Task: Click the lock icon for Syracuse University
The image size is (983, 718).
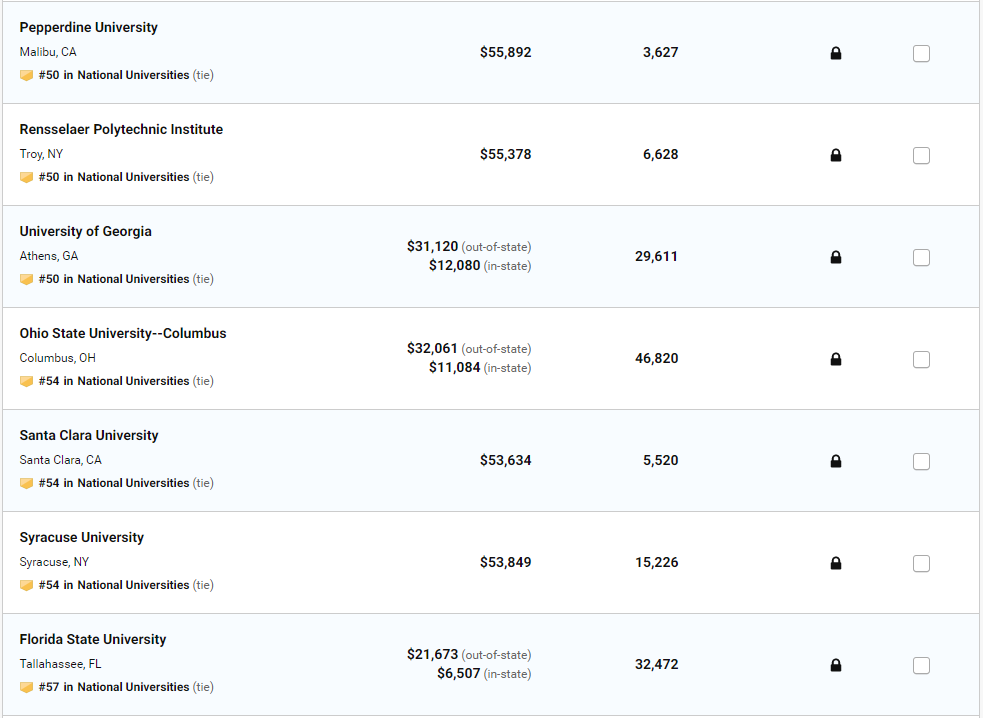Action: pos(836,563)
